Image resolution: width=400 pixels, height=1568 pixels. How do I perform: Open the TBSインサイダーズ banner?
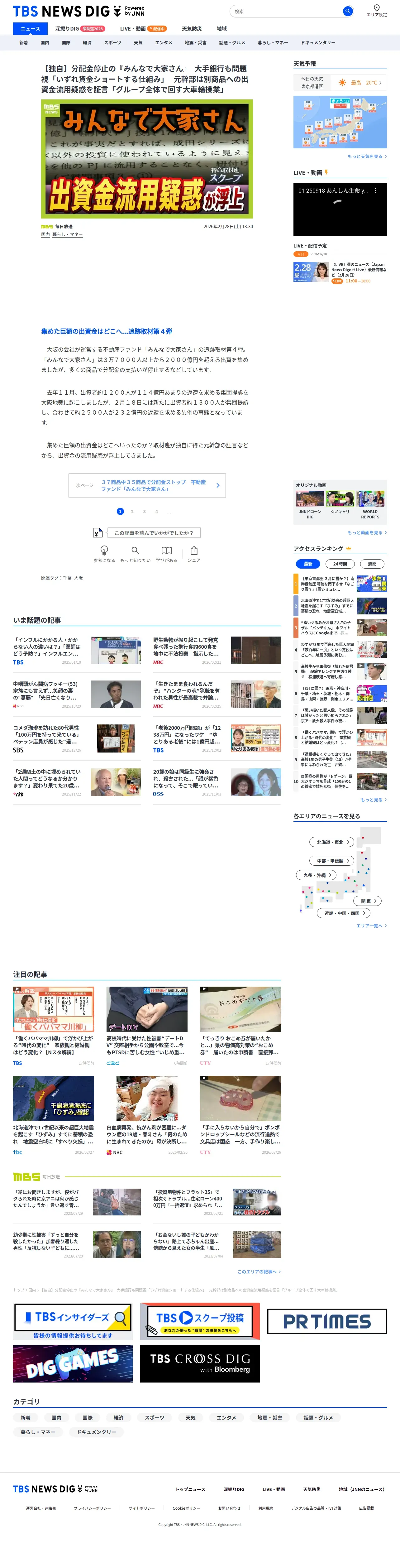[x=73, y=1321]
